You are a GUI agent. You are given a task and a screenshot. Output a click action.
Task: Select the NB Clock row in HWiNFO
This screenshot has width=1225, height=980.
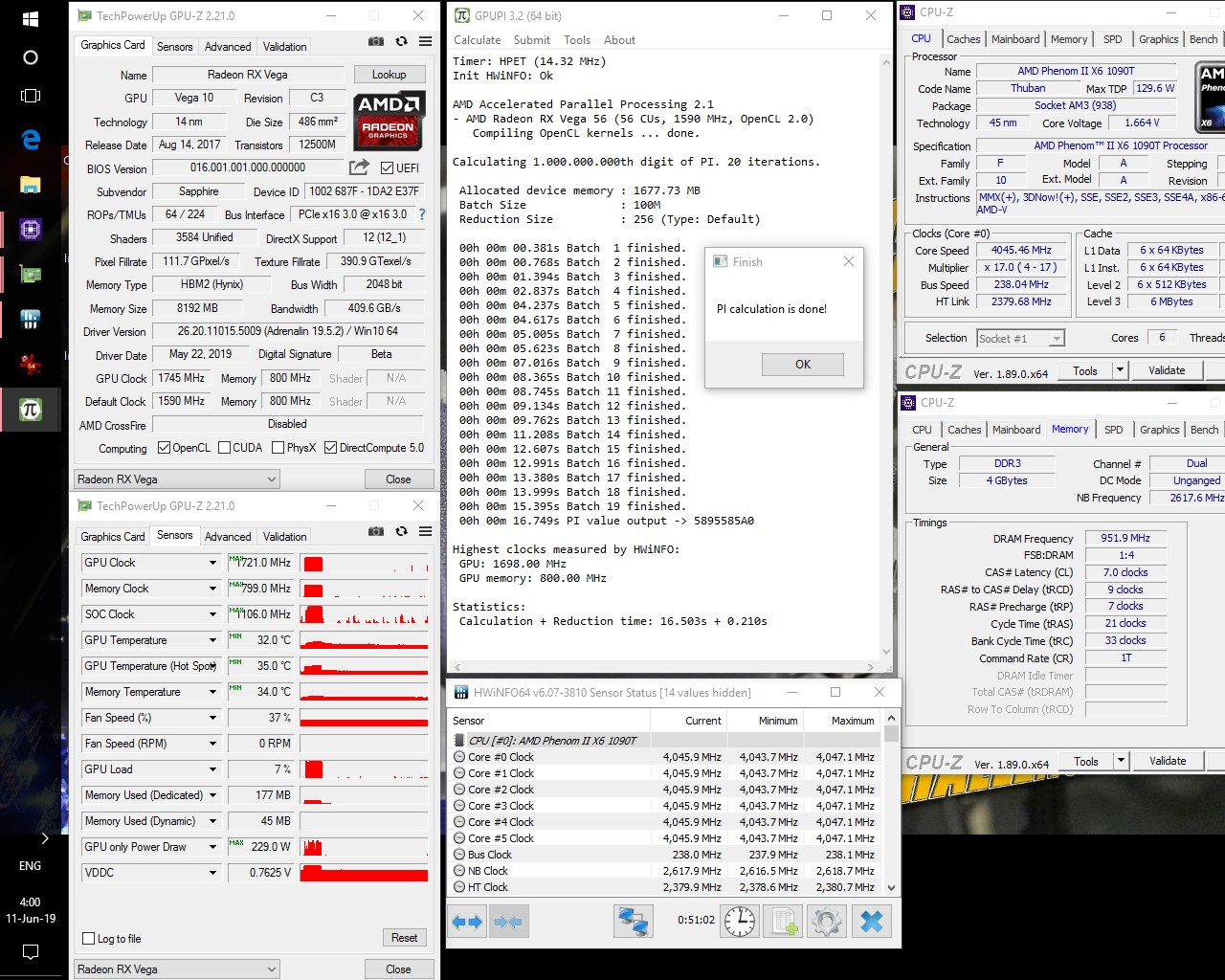click(664, 871)
